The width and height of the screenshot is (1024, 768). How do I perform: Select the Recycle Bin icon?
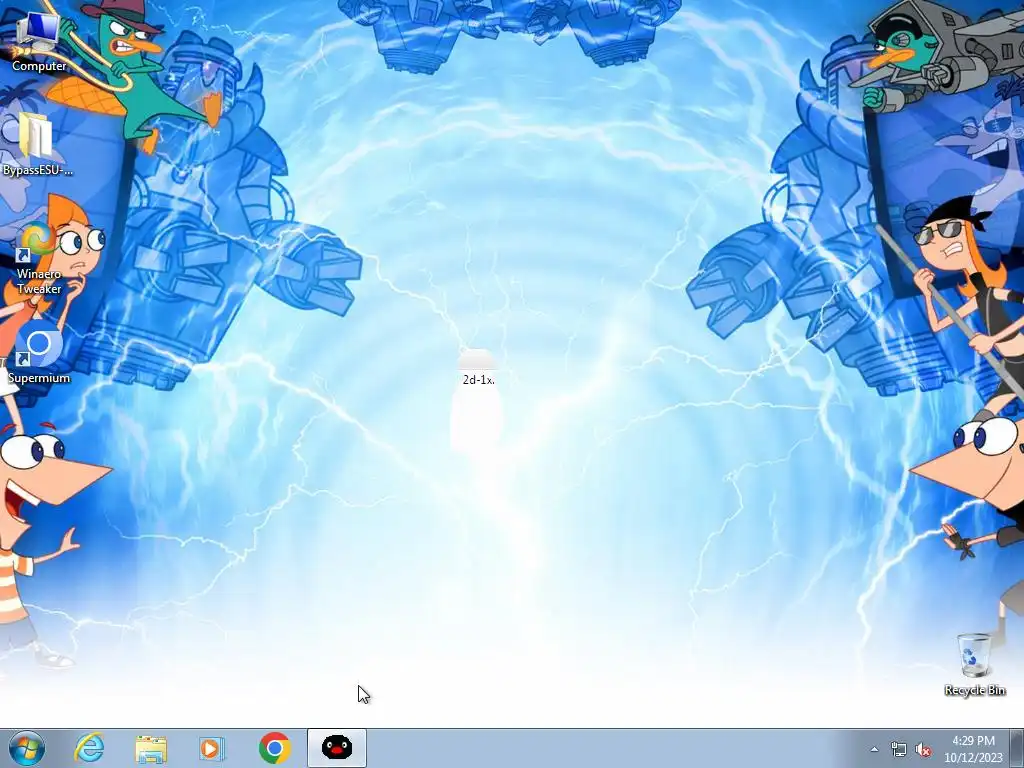[x=974, y=664]
